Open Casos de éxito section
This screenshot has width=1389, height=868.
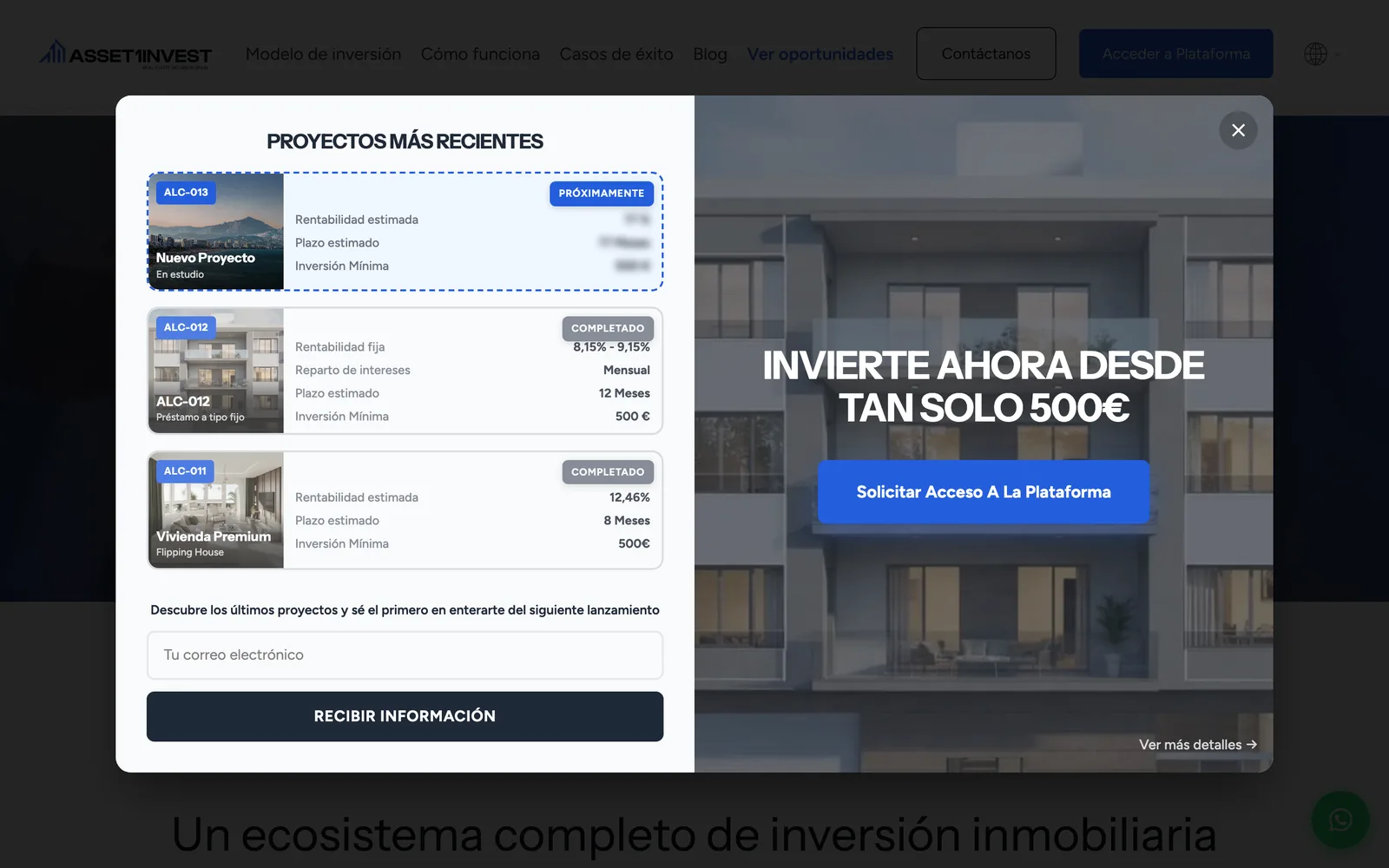(x=616, y=54)
